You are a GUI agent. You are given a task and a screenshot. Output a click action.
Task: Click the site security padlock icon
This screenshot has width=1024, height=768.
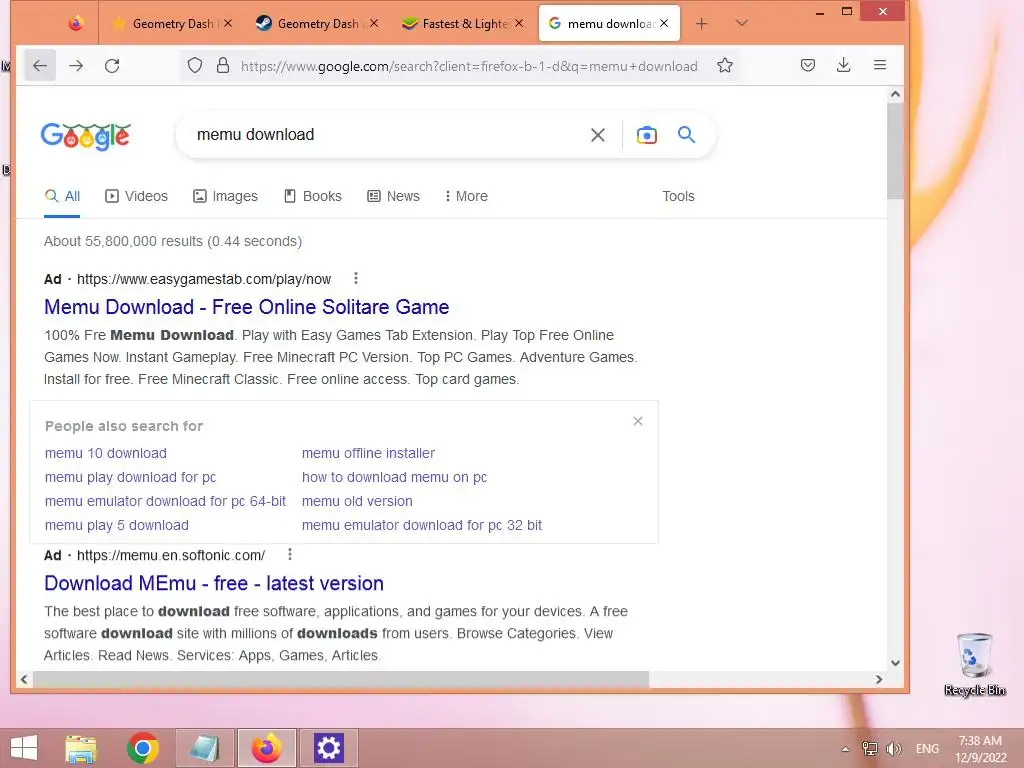(223, 65)
